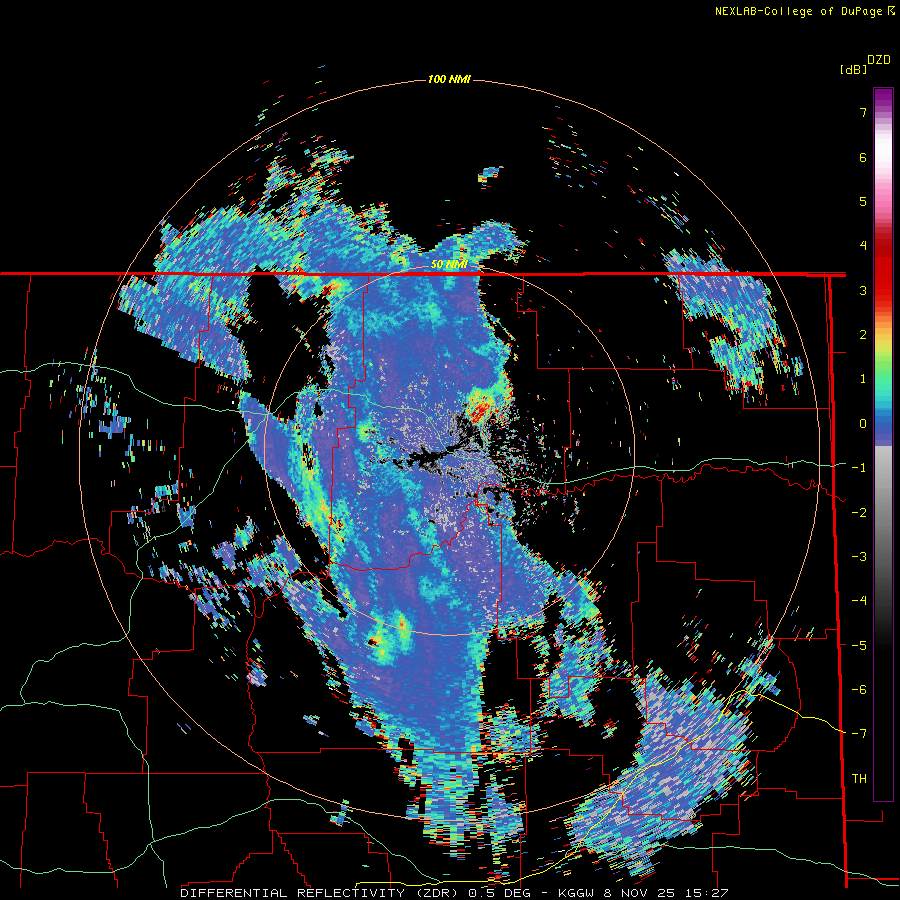Image resolution: width=900 pixels, height=900 pixels.
Task: Click the [dB] units label
Action: 853,69
